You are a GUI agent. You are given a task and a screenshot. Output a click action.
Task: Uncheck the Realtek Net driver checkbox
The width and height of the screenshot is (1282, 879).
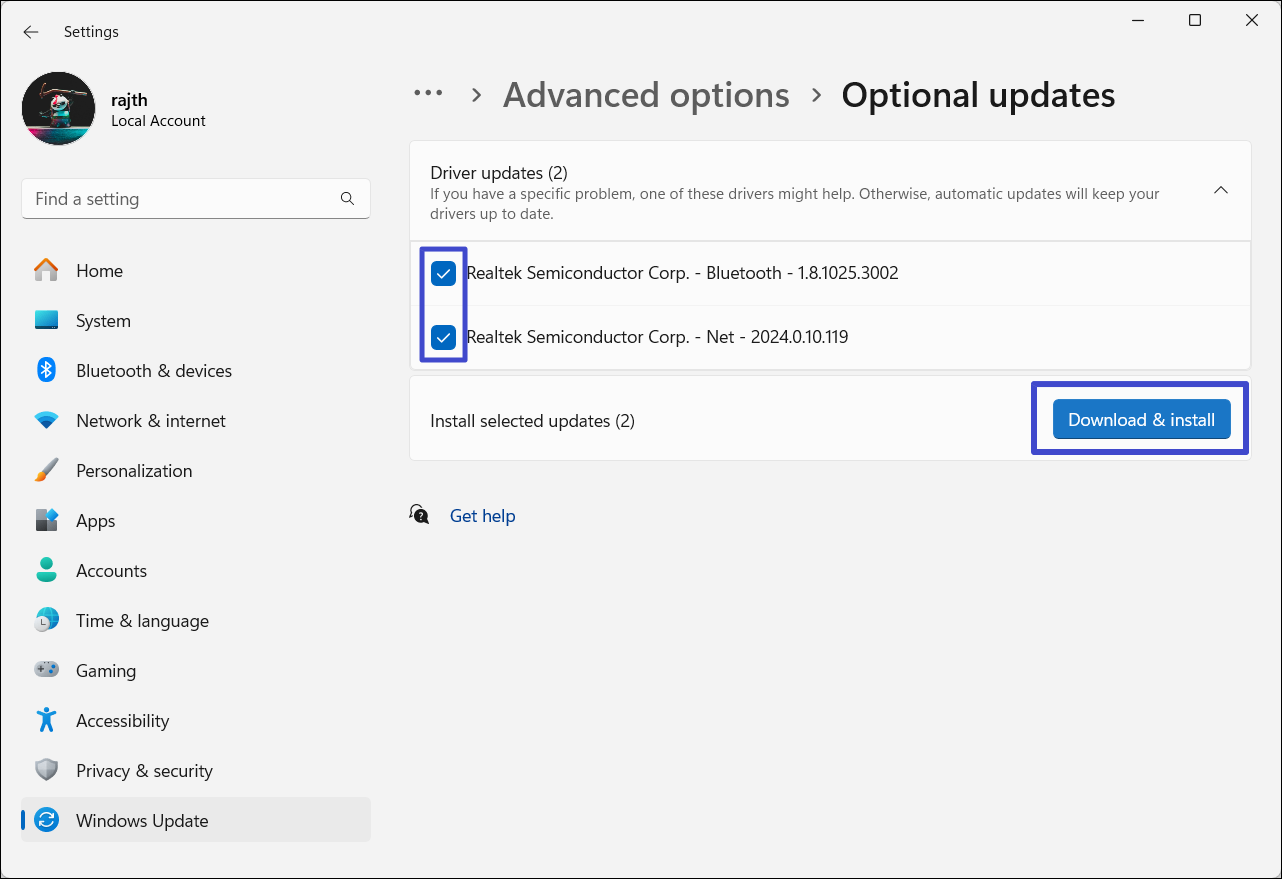coord(443,337)
